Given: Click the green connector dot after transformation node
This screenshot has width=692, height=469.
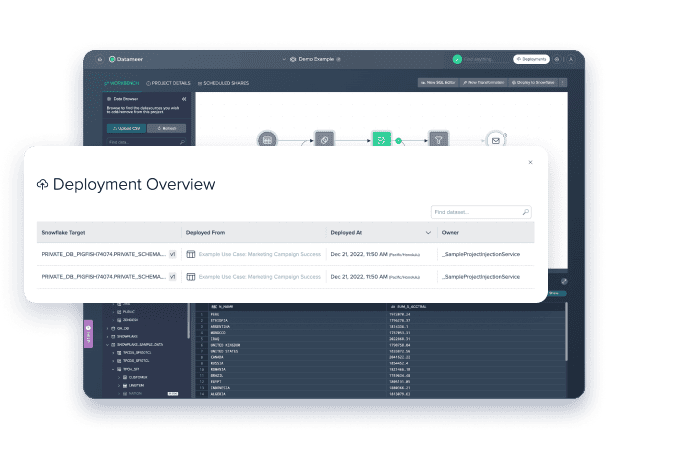Looking at the screenshot, I should 399,141.
